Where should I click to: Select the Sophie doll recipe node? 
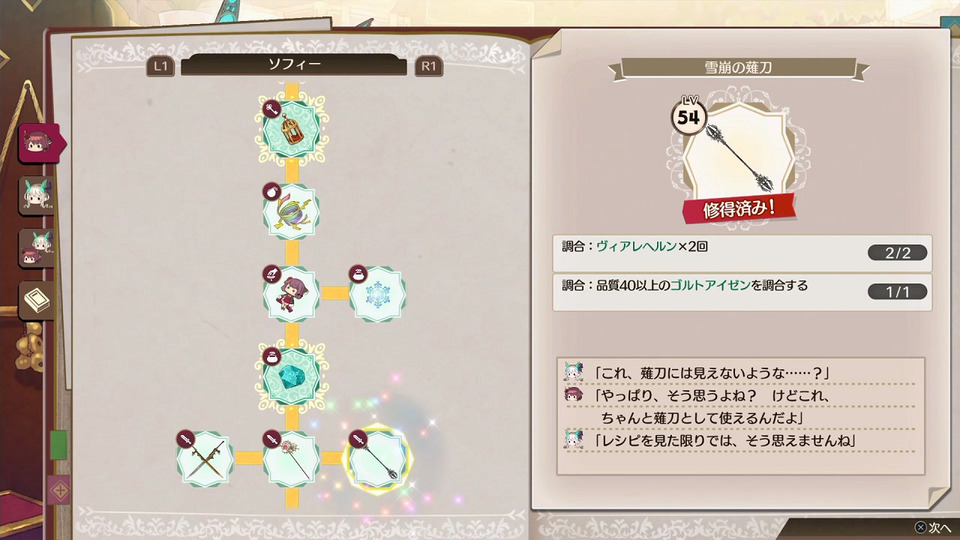click(291, 294)
